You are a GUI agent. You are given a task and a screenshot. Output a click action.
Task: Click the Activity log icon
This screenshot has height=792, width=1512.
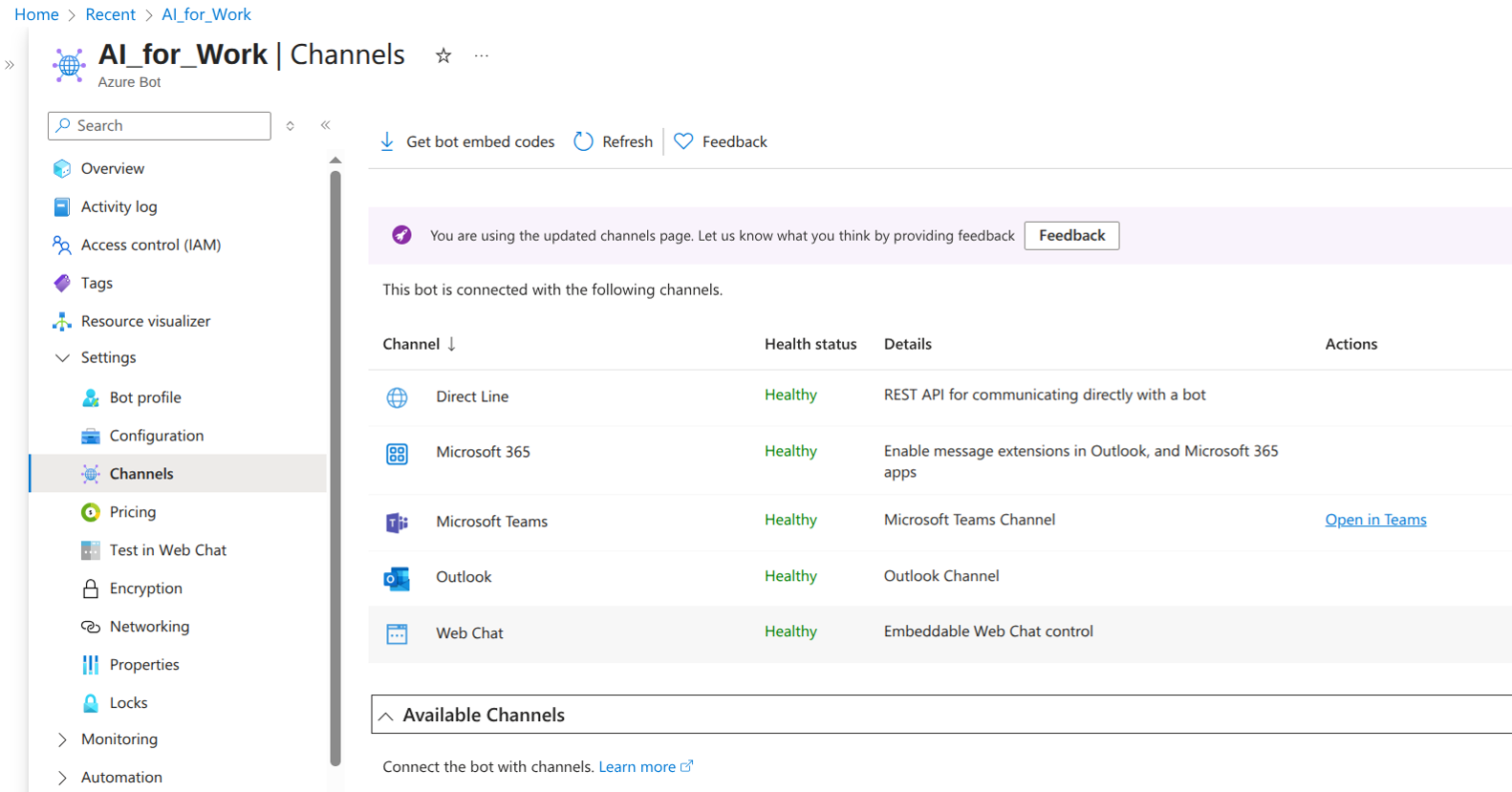(x=62, y=206)
